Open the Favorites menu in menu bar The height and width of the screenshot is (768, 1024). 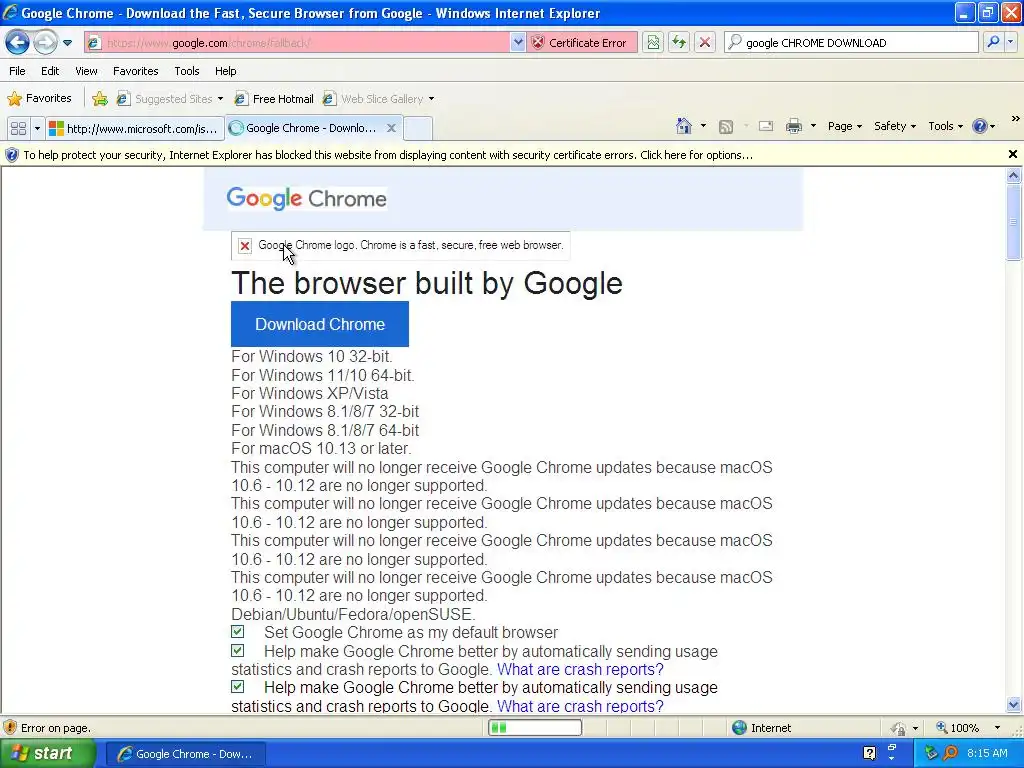pos(136,71)
